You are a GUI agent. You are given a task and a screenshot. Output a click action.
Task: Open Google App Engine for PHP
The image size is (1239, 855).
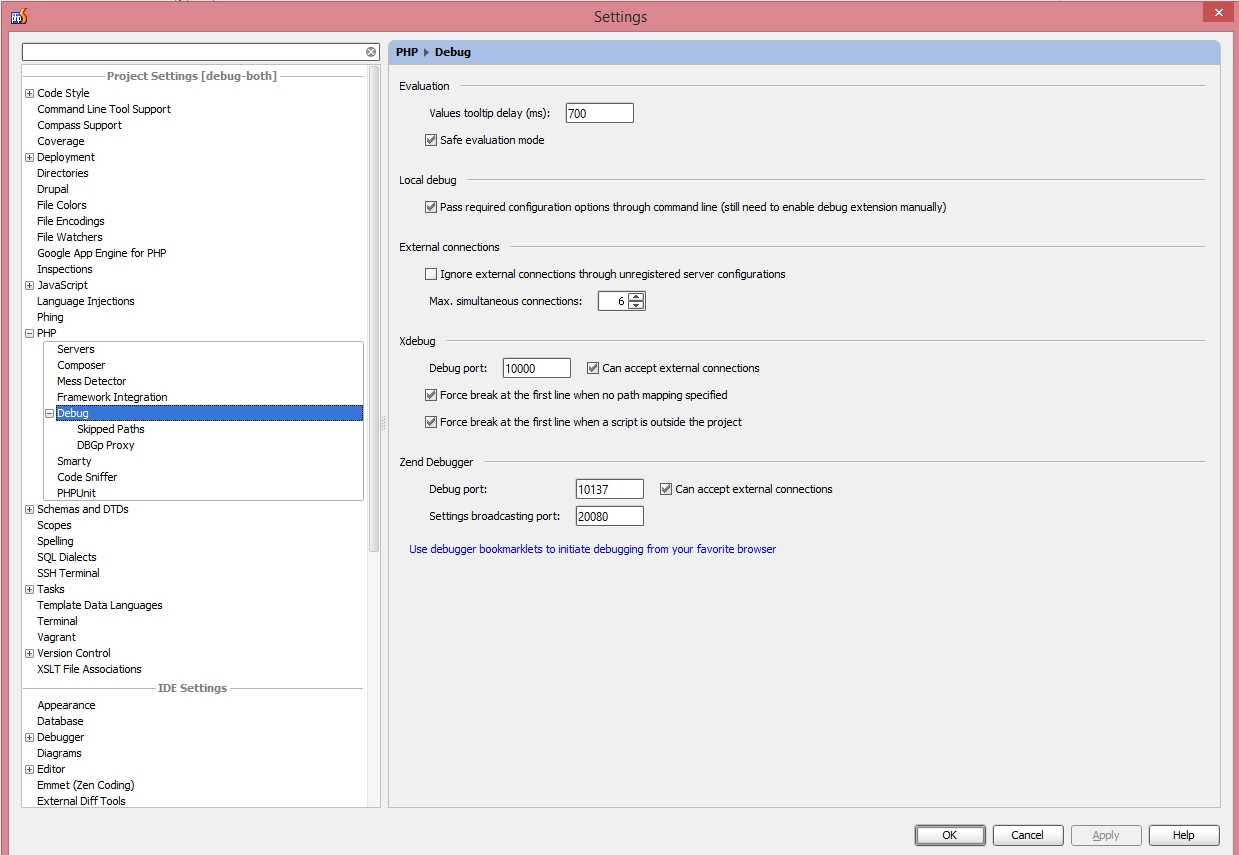[x=102, y=253]
